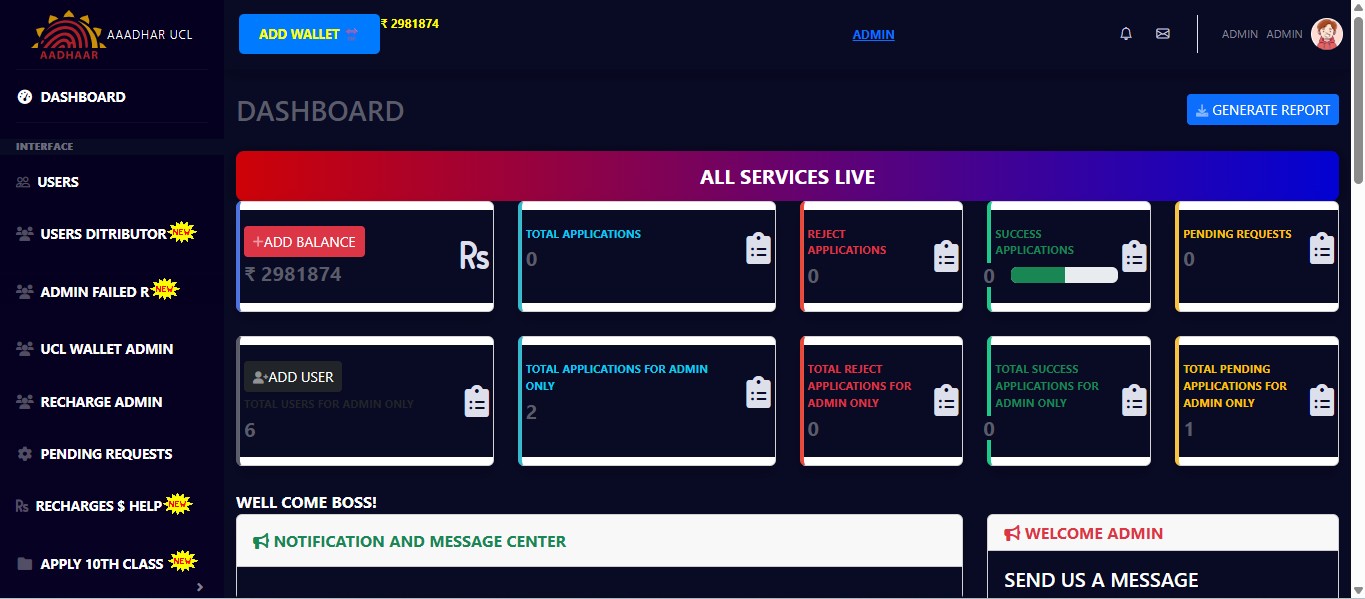Click the admin profile avatar picture
1365x599 pixels.
(x=1327, y=34)
